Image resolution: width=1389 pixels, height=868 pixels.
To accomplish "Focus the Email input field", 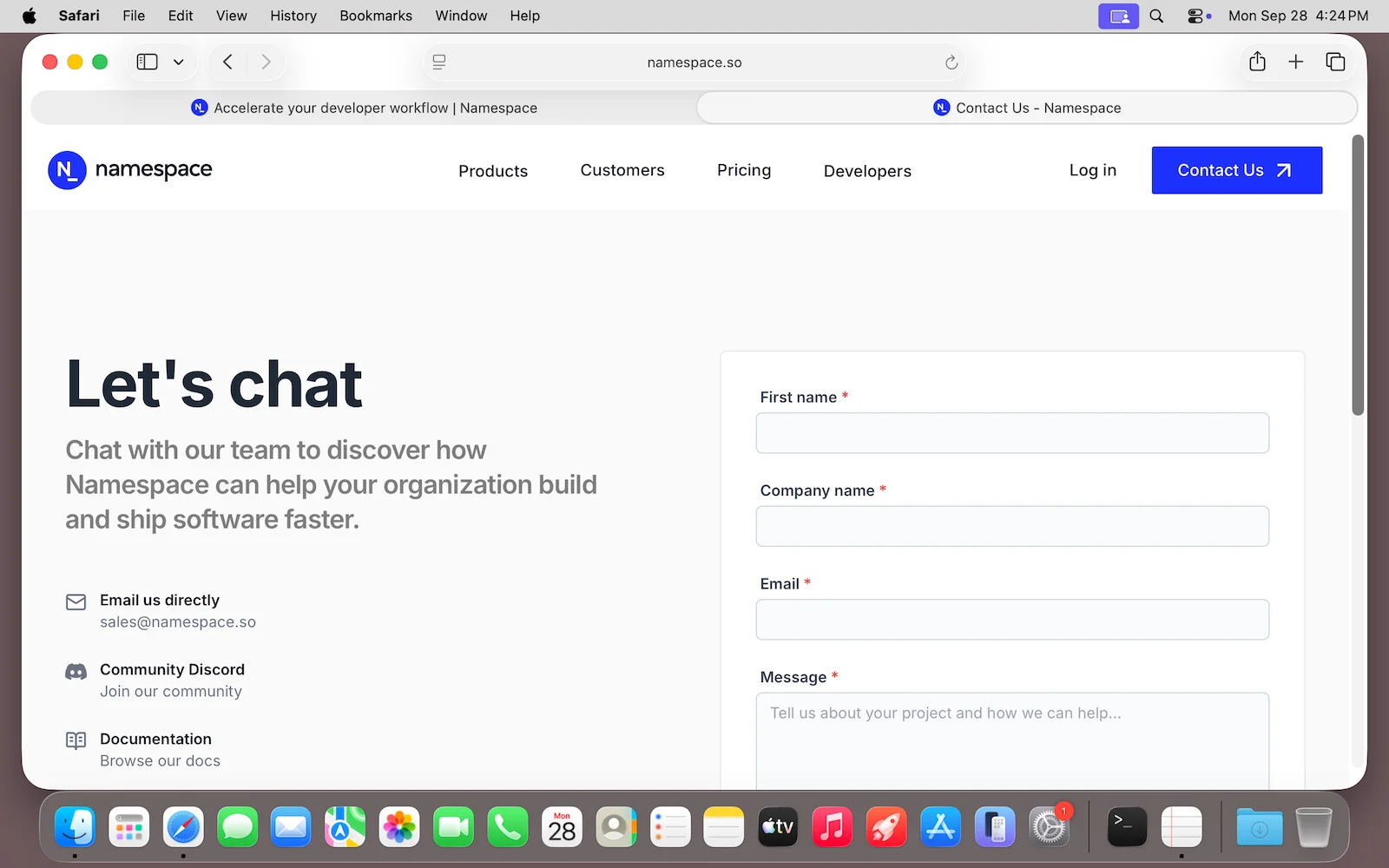I will [x=1012, y=620].
